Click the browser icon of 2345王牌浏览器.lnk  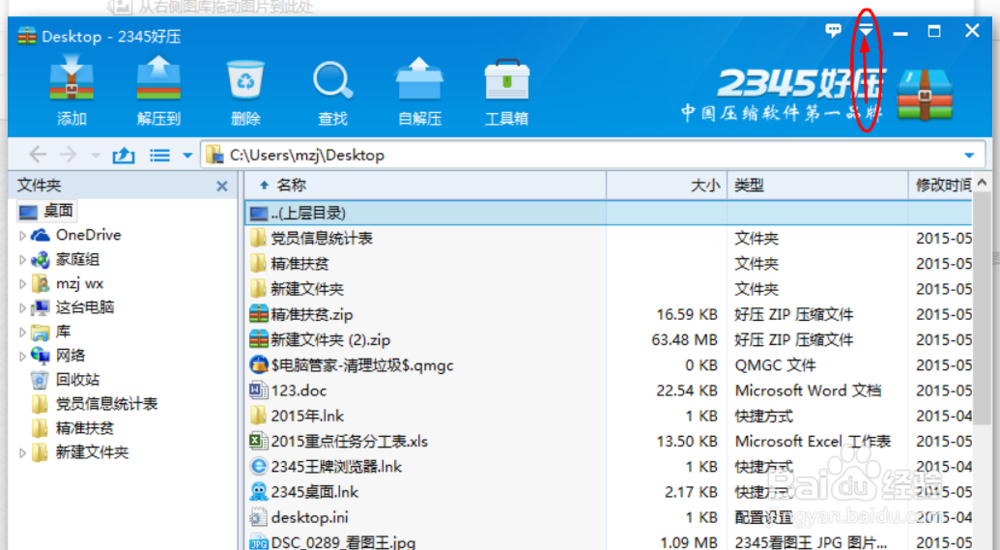pos(258,466)
